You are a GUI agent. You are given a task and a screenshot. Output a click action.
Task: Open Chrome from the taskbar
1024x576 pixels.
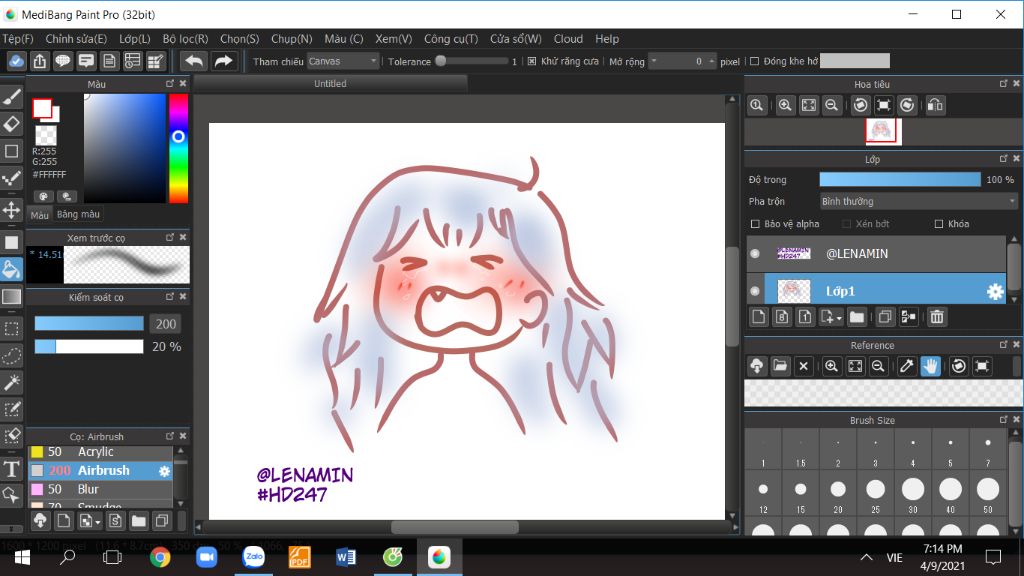(160, 557)
